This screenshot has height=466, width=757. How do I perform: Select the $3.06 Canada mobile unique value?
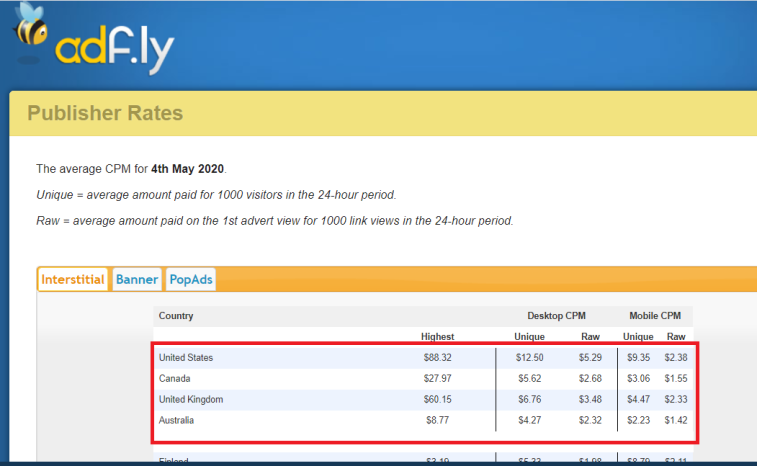(638, 379)
